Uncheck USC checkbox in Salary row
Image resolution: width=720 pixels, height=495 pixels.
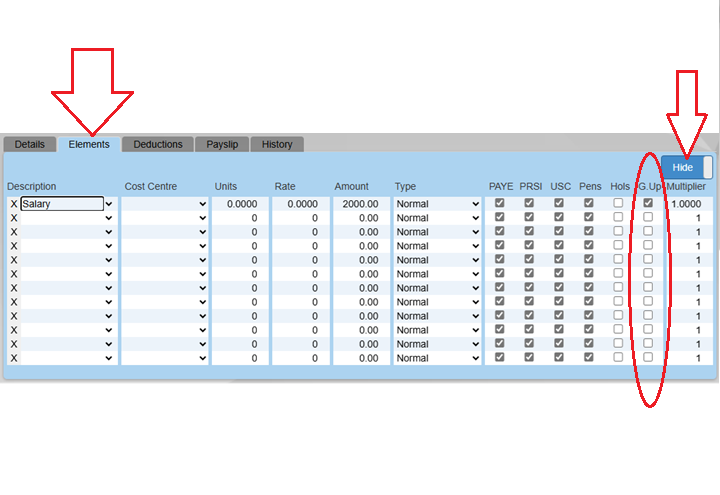(x=559, y=203)
